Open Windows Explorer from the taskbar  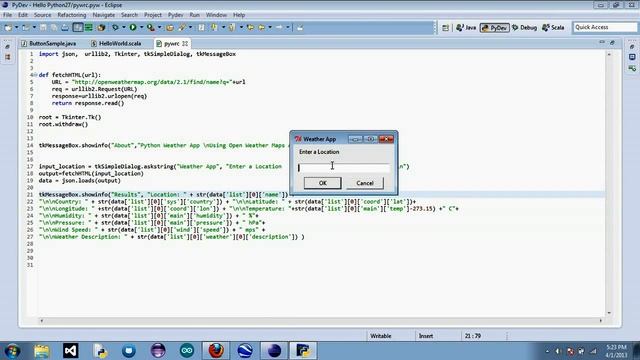(x=42, y=351)
